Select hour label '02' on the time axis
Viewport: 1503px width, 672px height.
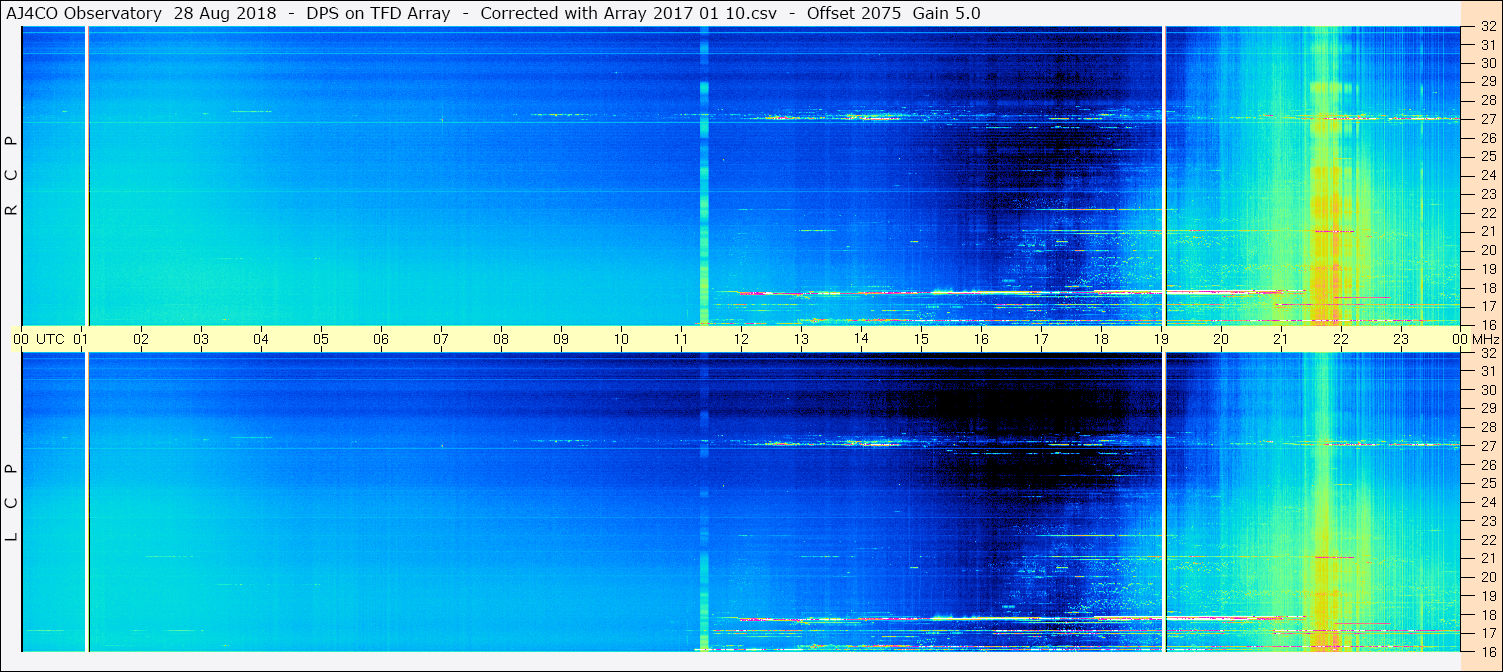point(142,339)
